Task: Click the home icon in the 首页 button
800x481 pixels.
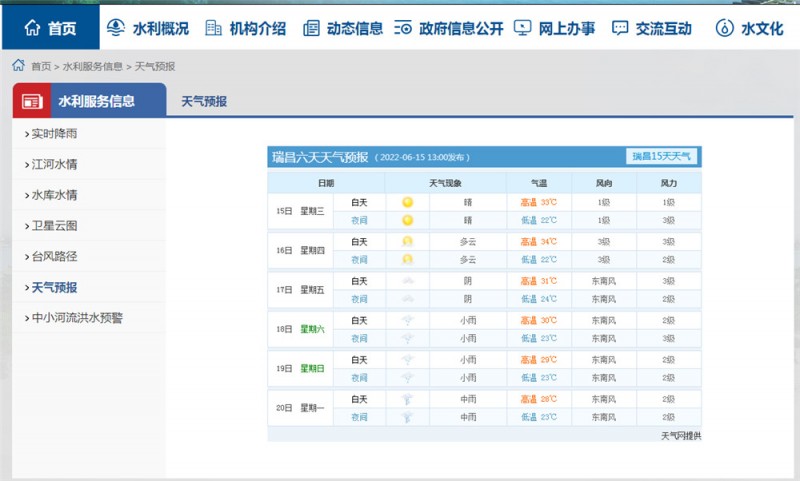Action: [32, 28]
